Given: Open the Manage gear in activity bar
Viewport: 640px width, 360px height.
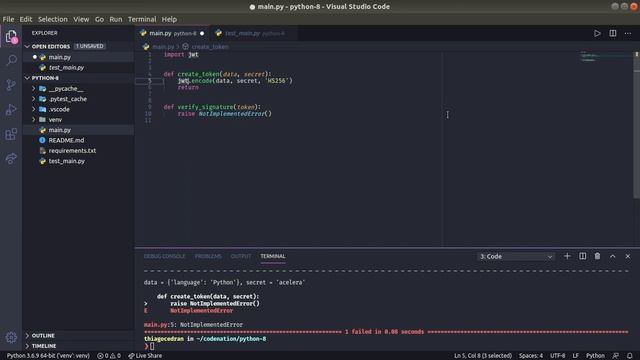Looking at the screenshot, I should pos(11,337).
